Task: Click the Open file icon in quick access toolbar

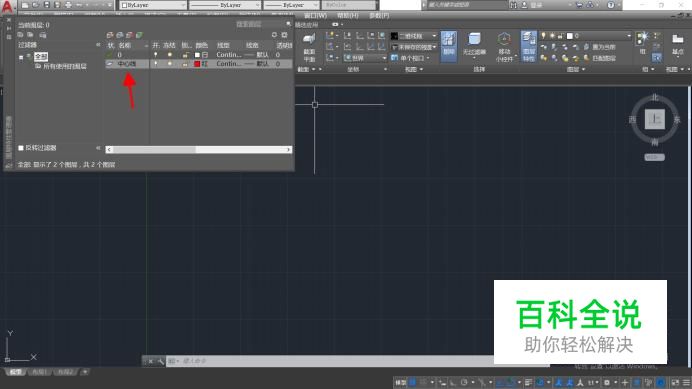Action: [36, 5]
